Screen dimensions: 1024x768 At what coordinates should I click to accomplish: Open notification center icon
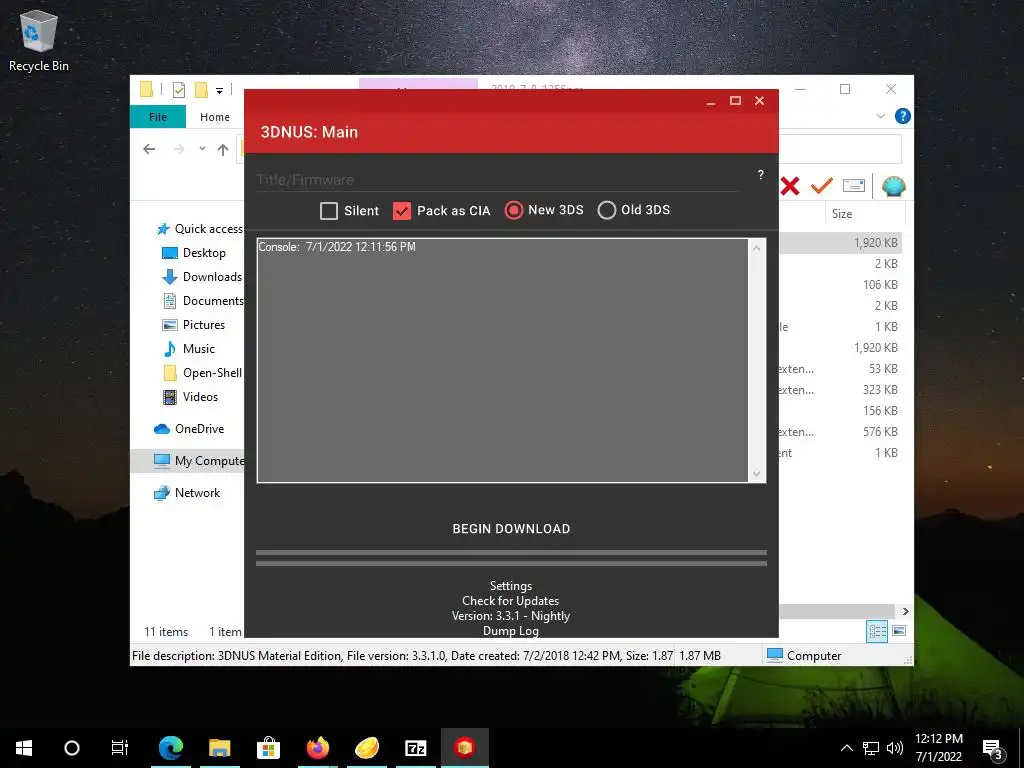point(992,749)
